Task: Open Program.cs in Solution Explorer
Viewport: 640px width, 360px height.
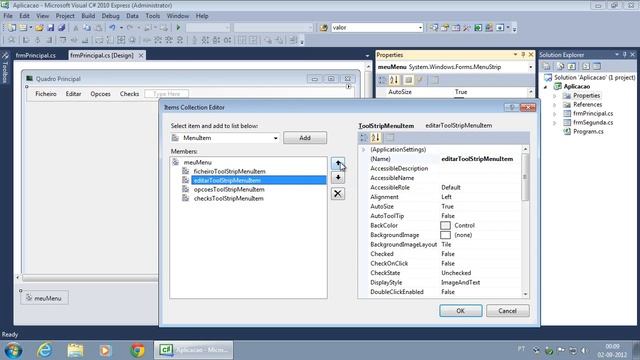Action: click(x=588, y=131)
